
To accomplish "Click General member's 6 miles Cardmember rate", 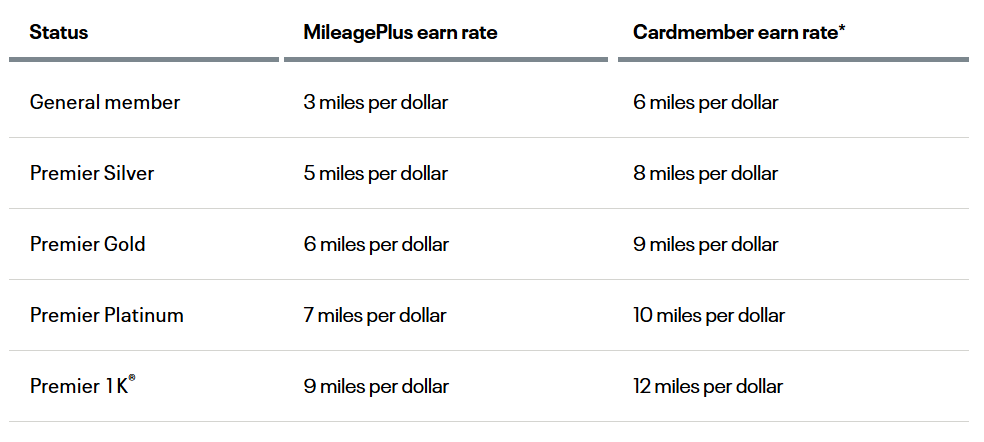I will point(706,102).
